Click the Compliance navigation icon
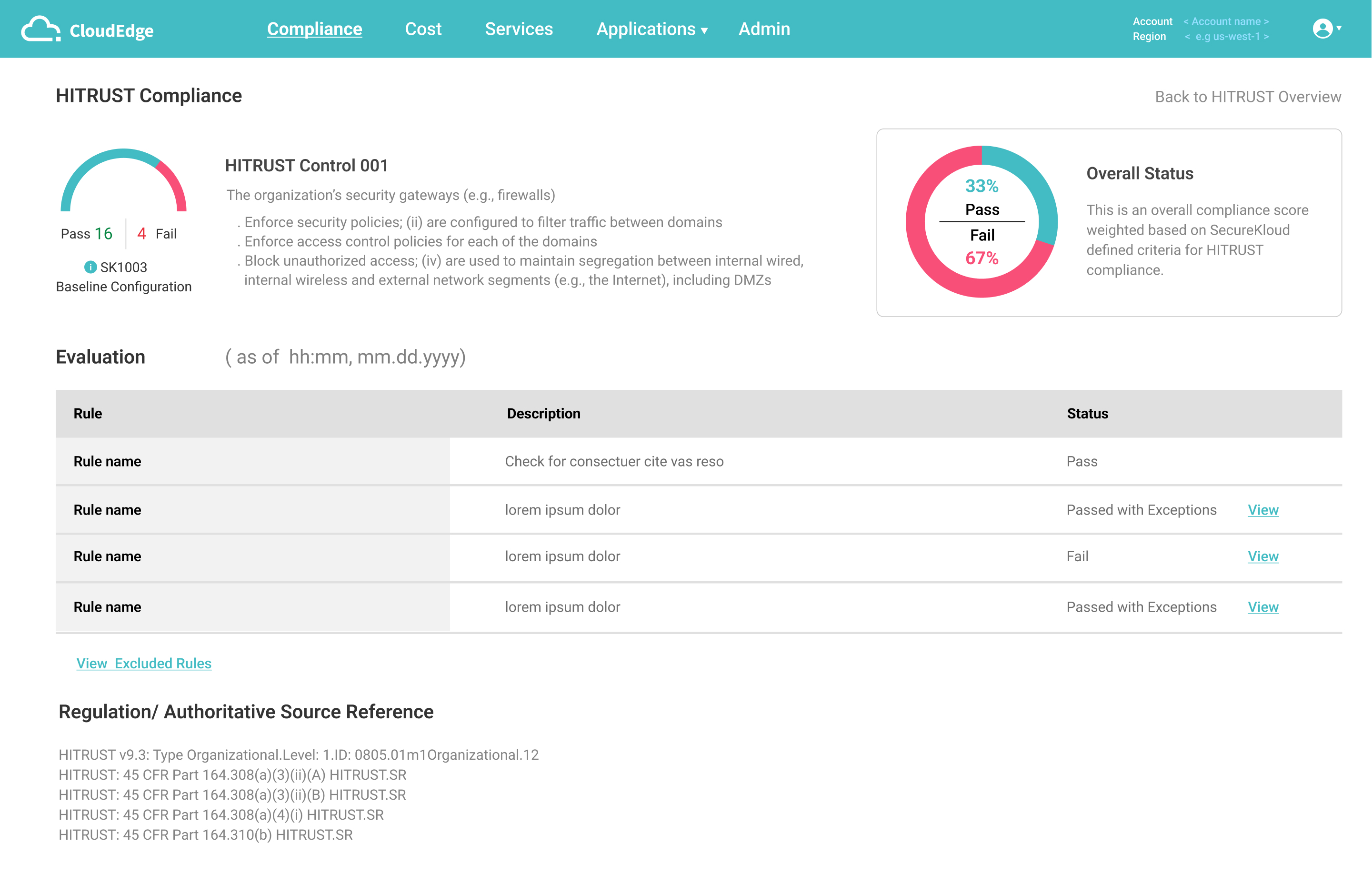Screen dimensions: 1372x893 click(314, 29)
